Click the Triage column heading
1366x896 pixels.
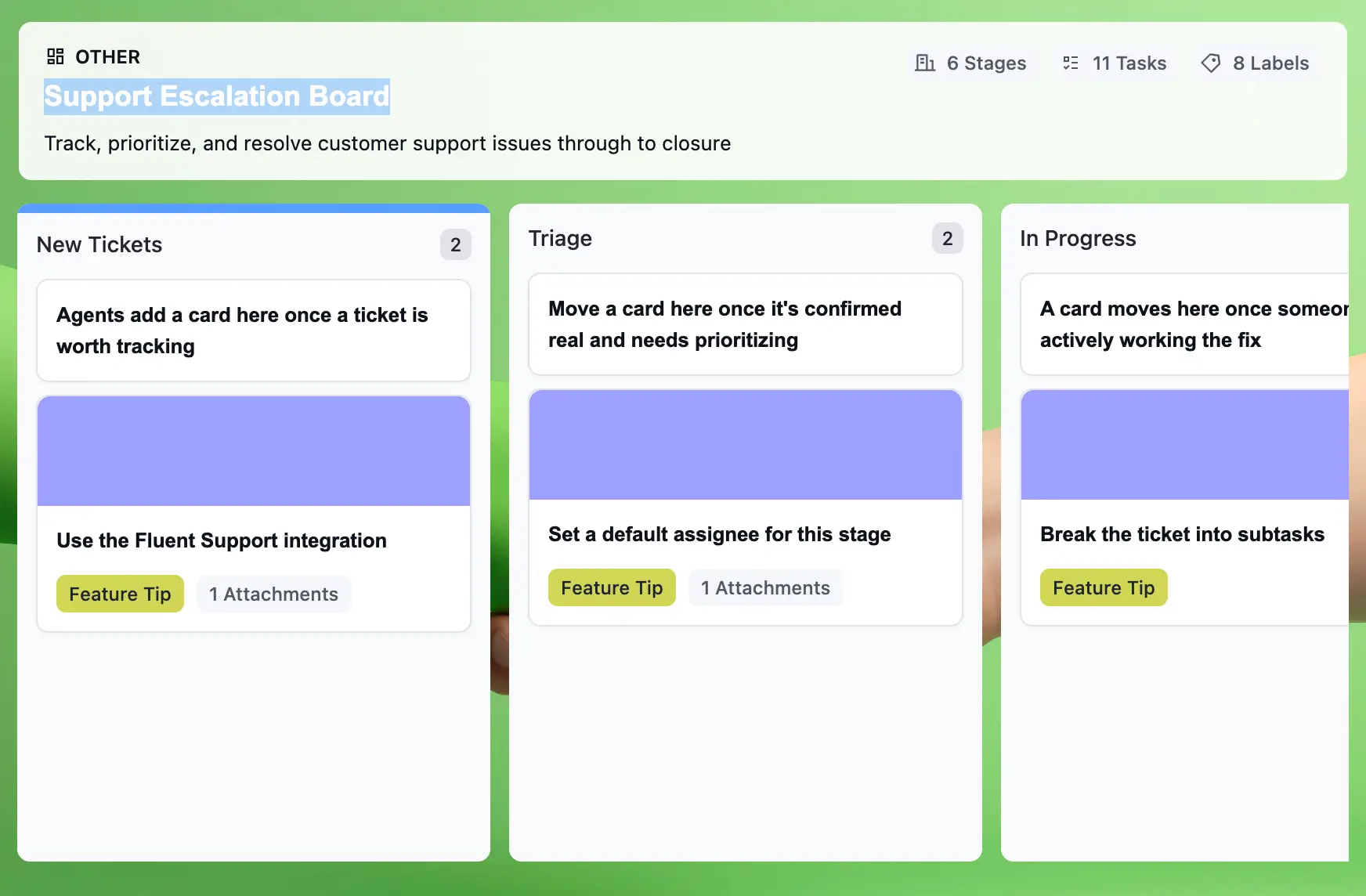pyautogui.click(x=560, y=238)
